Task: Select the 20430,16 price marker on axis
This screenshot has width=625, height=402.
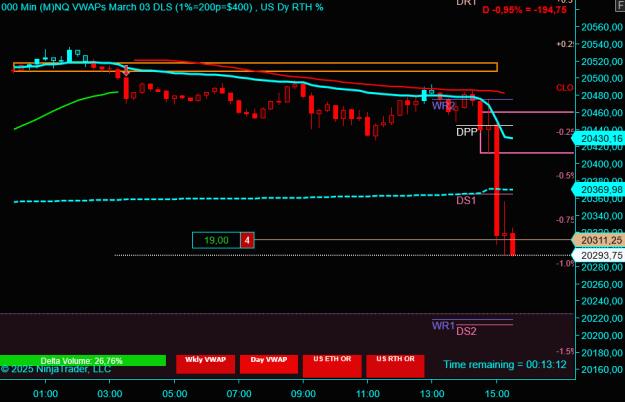Action: coord(598,139)
